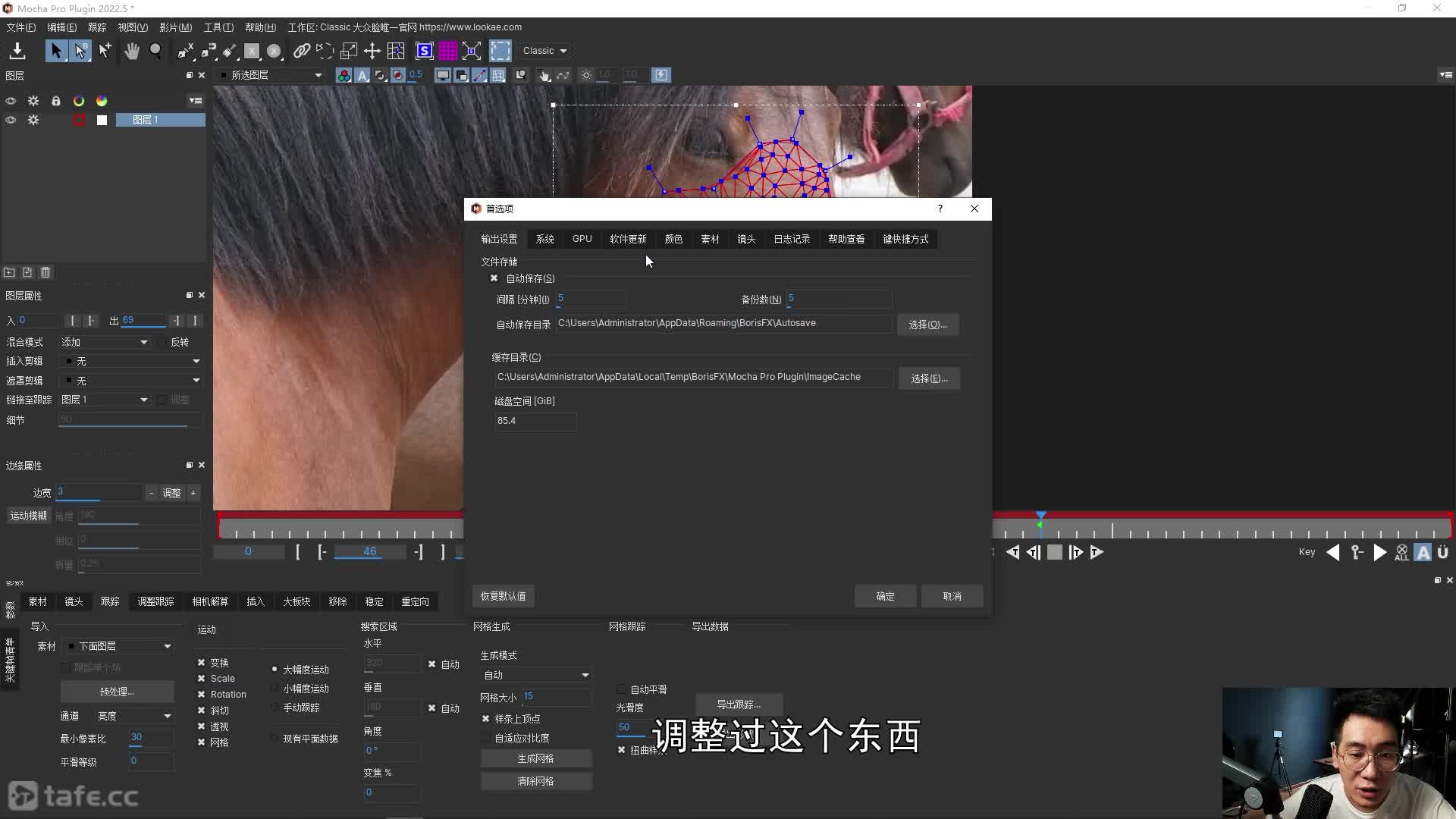Click 恢复默认值 button

point(503,596)
